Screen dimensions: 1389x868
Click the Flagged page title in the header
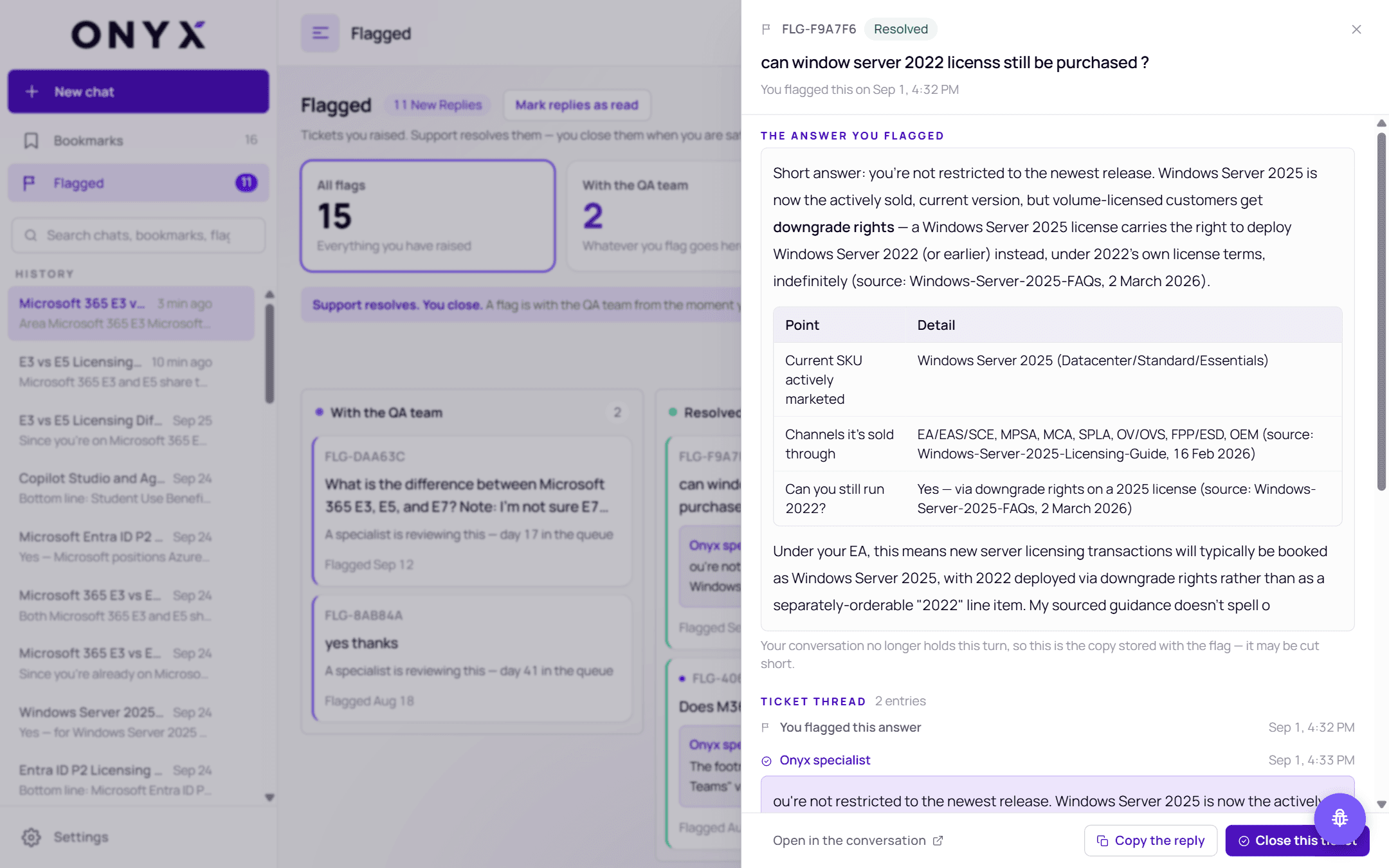tap(381, 33)
